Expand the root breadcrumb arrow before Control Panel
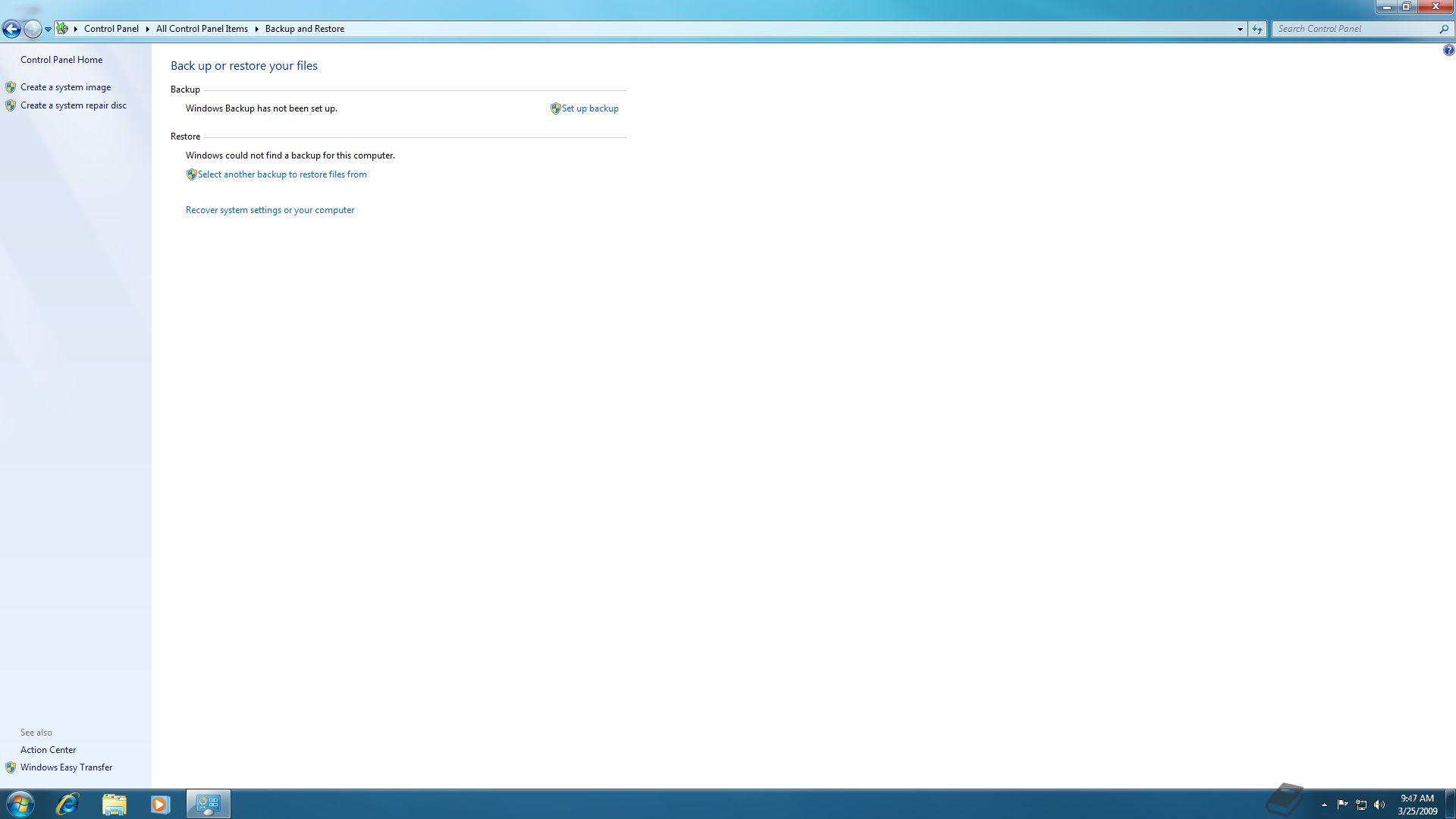 tap(76, 29)
